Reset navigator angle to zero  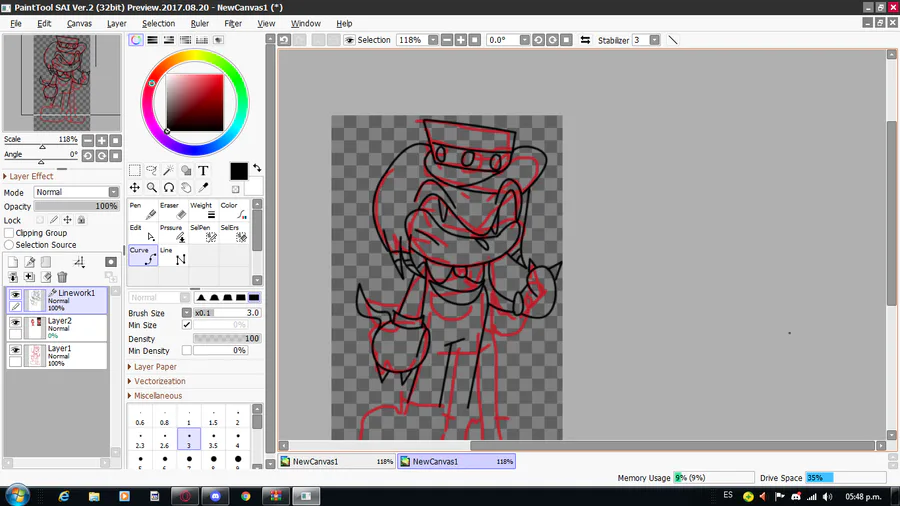coord(115,155)
